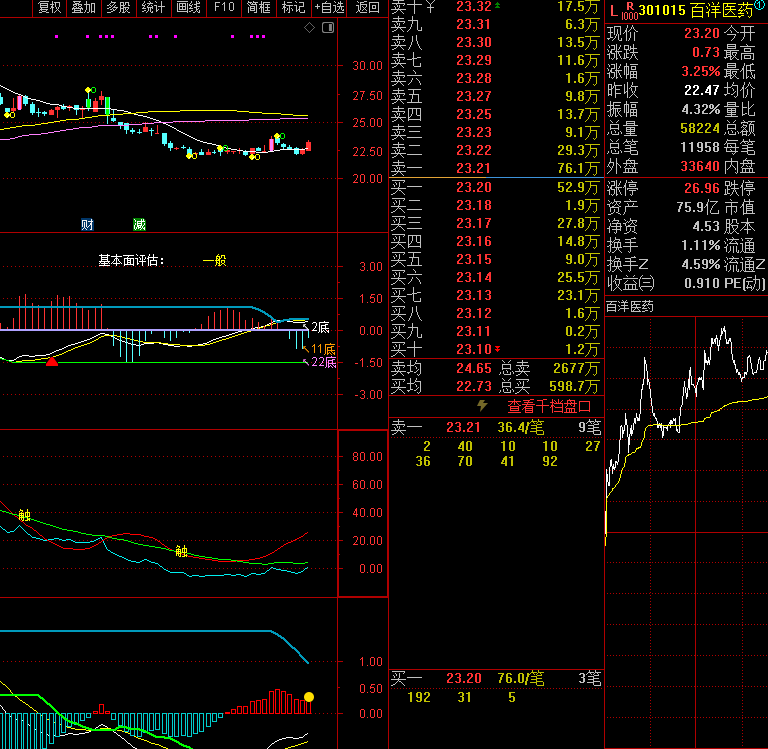Open the 复权 adjustment menu
Image resolution: width=768 pixels, height=749 pixels.
pyautogui.click(x=50, y=7)
